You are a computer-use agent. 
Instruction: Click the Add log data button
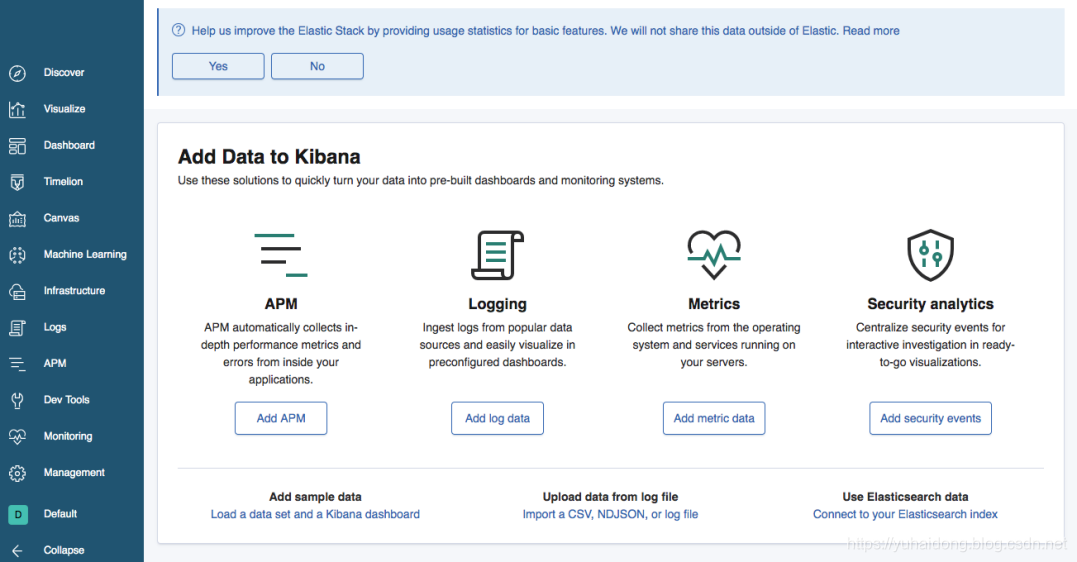point(497,418)
